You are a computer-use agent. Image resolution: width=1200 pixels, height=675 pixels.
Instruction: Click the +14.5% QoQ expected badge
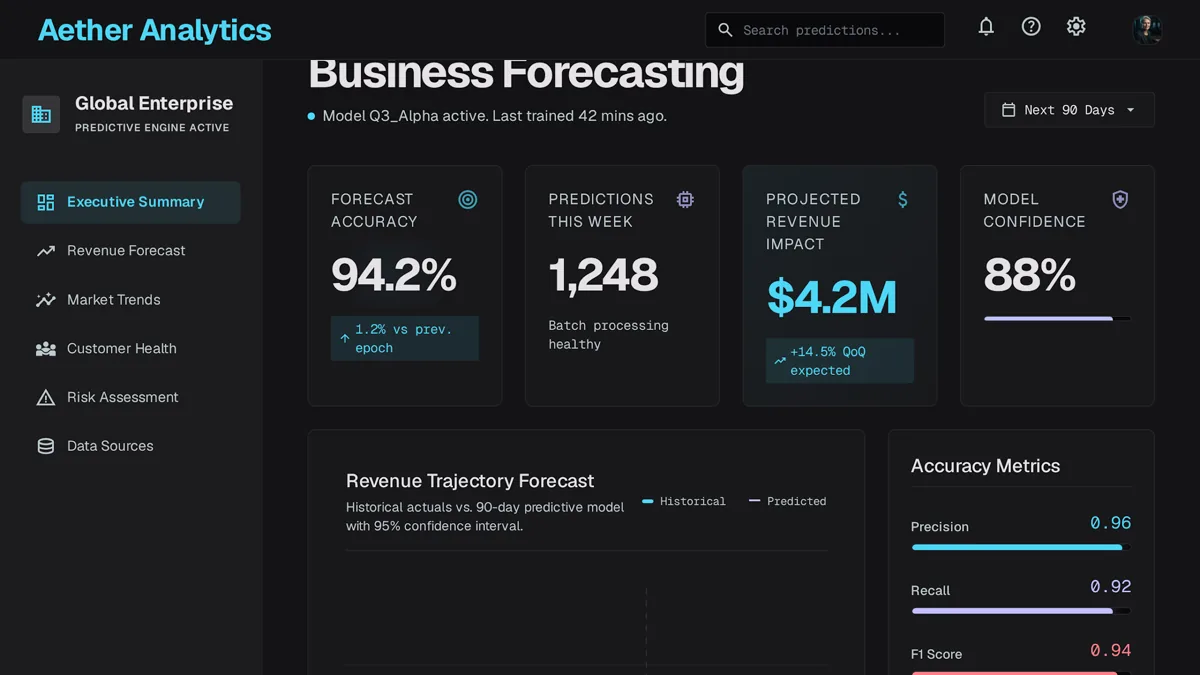point(840,361)
